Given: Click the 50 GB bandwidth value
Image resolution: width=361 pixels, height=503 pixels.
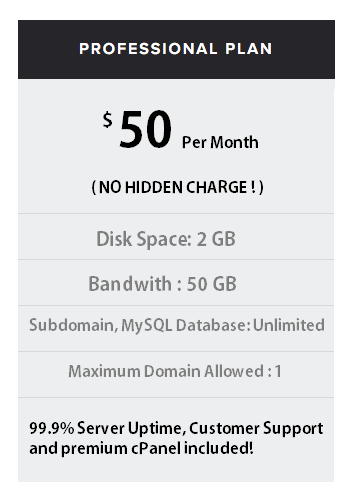Looking at the screenshot, I should [x=211, y=284].
